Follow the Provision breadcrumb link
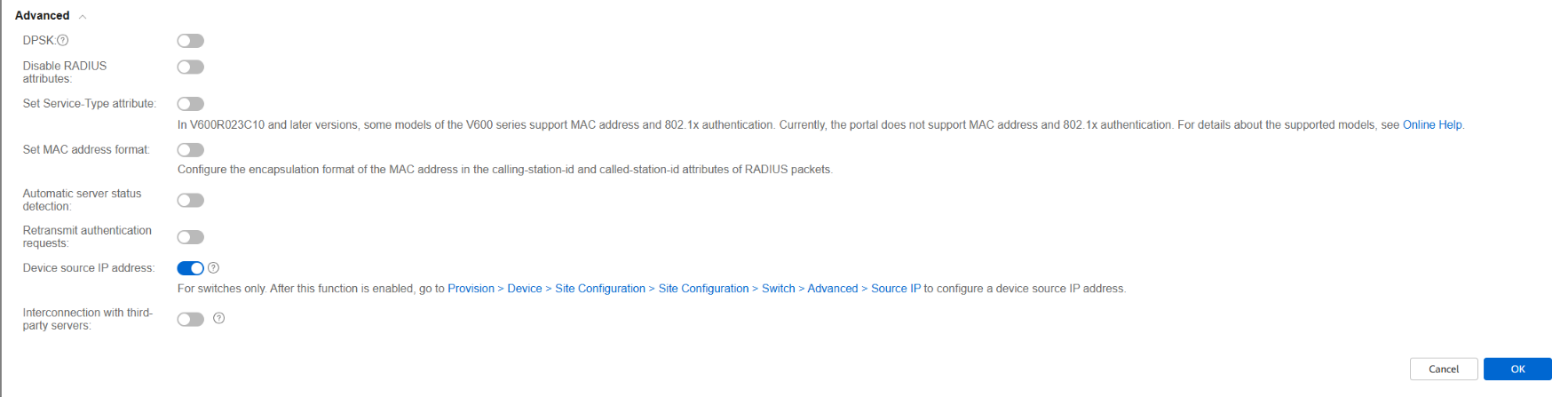The width and height of the screenshot is (1568, 397). pyautogui.click(x=471, y=289)
